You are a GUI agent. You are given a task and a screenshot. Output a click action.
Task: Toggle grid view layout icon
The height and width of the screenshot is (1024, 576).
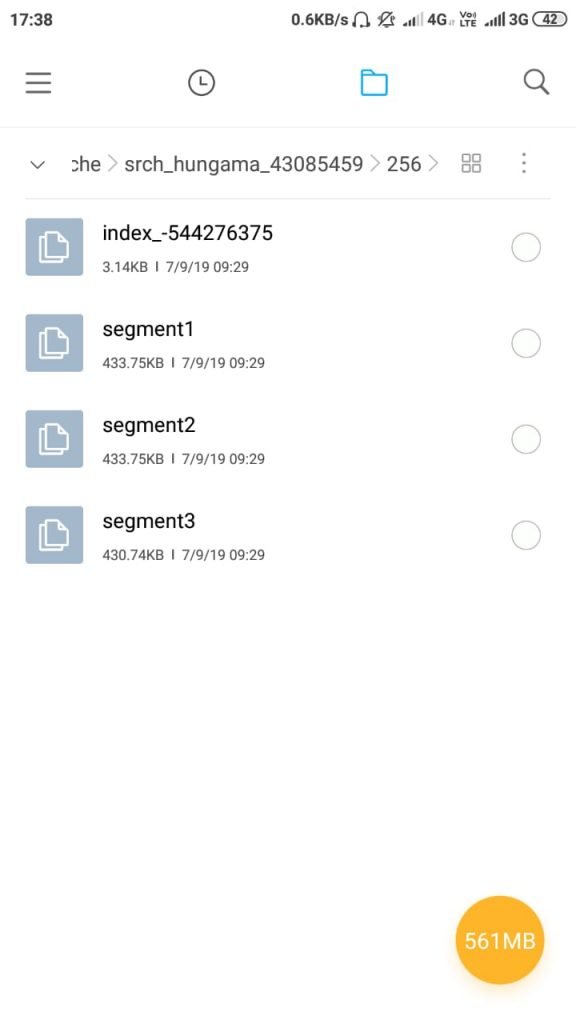[471, 163]
